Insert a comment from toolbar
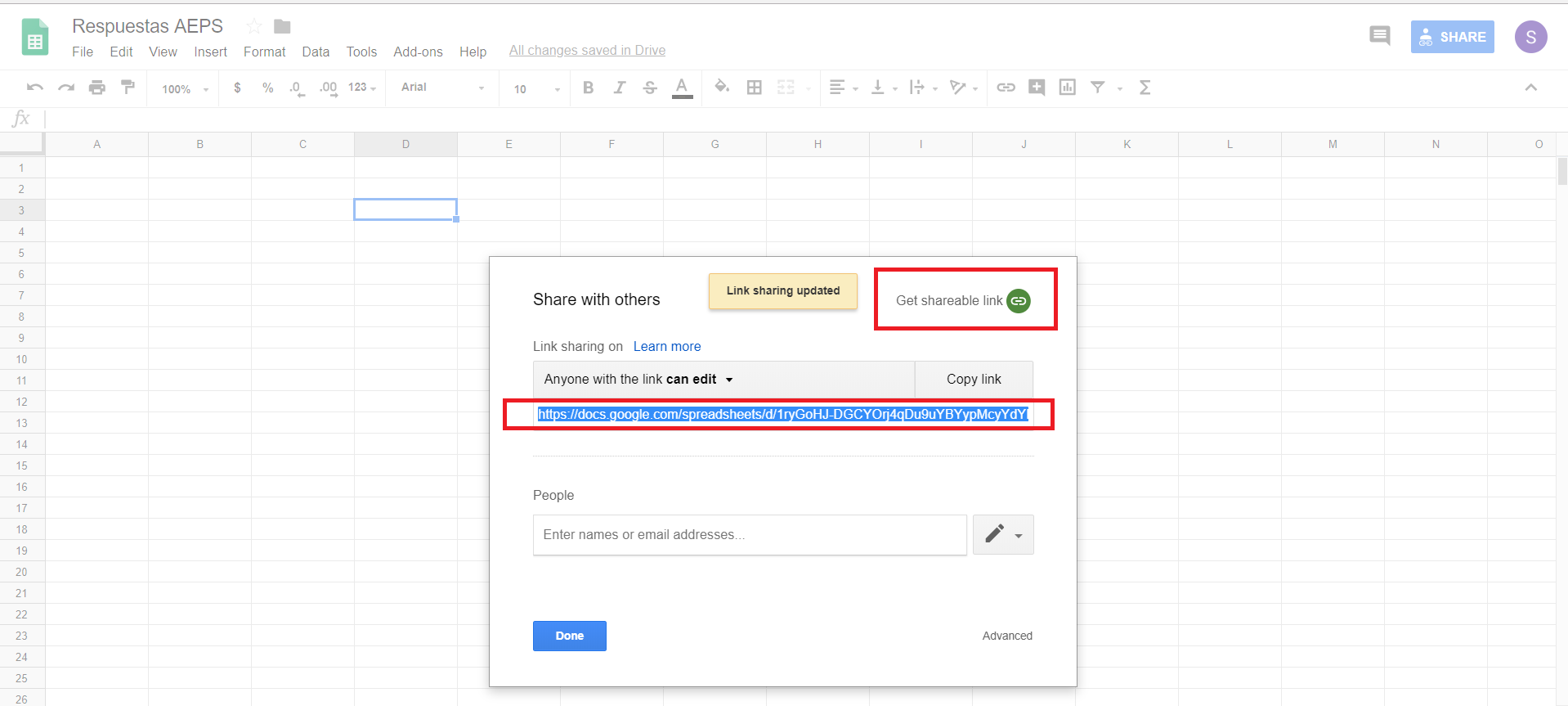The image size is (1568, 706). [1037, 88]
